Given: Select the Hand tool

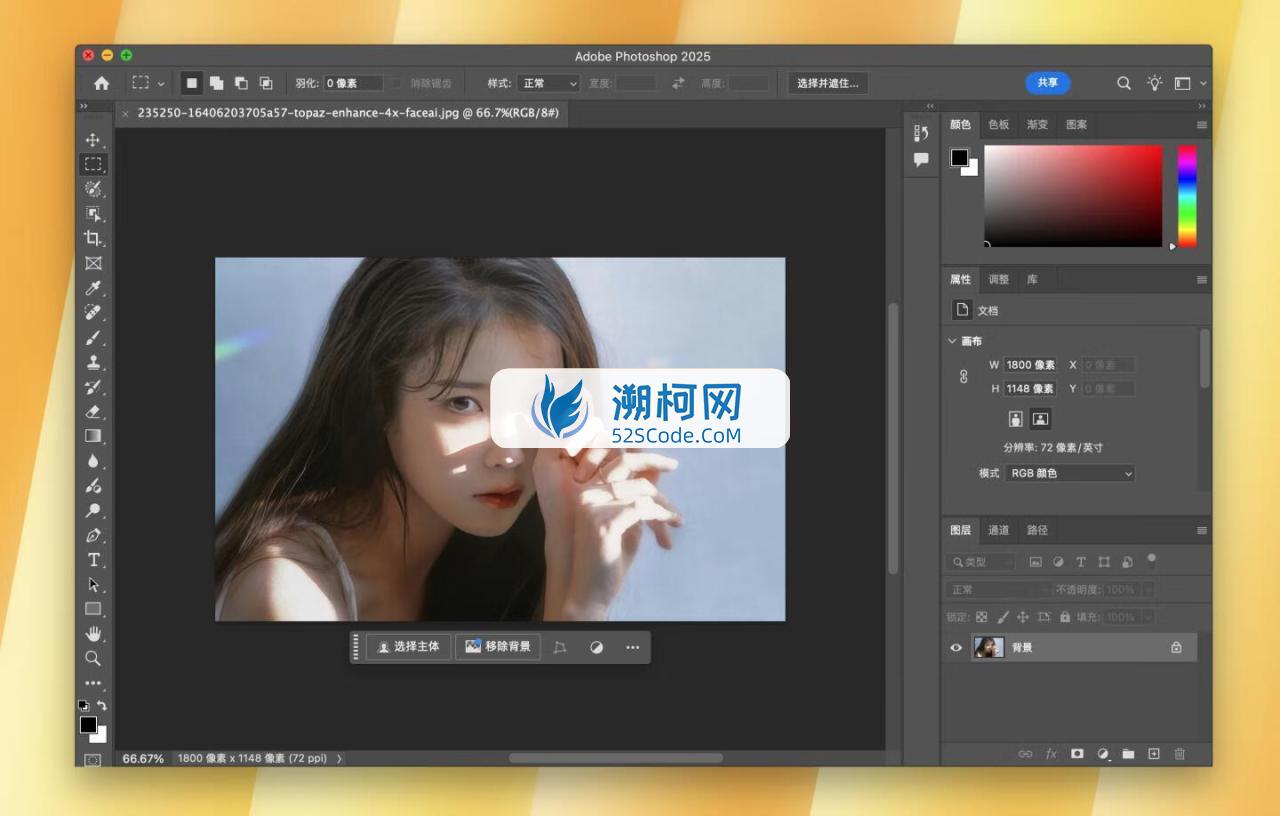Looking at the screenshot, I should (93, 633).
